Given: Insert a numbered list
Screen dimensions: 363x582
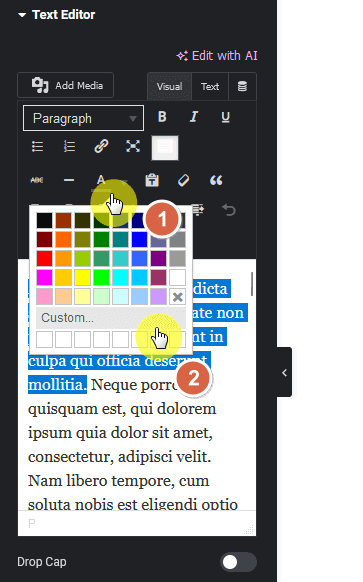Looking at the screenshot, I should [x=69, y=147].
